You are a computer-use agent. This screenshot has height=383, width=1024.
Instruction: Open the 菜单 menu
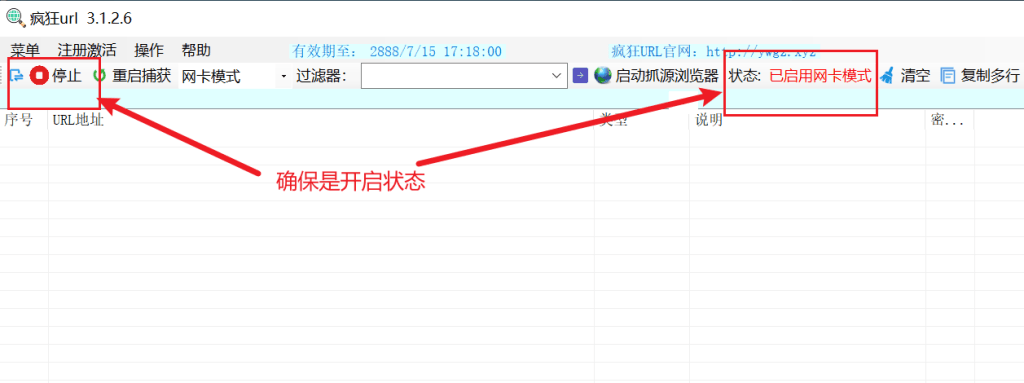(25, 51)
